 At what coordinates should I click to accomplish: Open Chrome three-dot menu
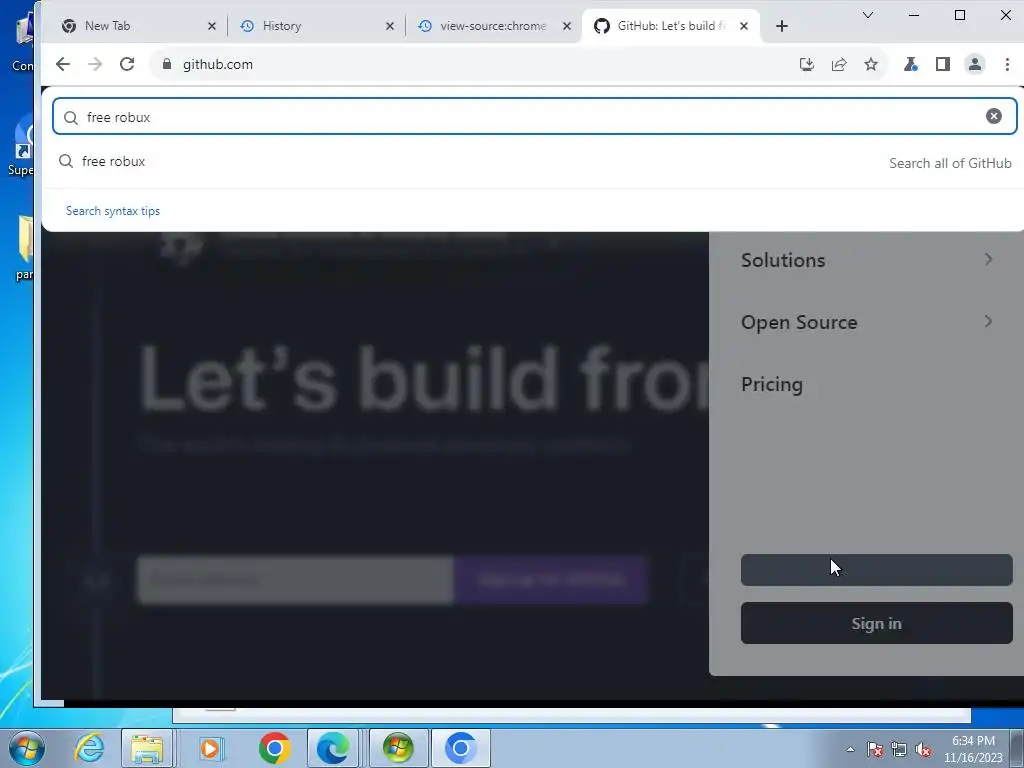pos(1007,64)
